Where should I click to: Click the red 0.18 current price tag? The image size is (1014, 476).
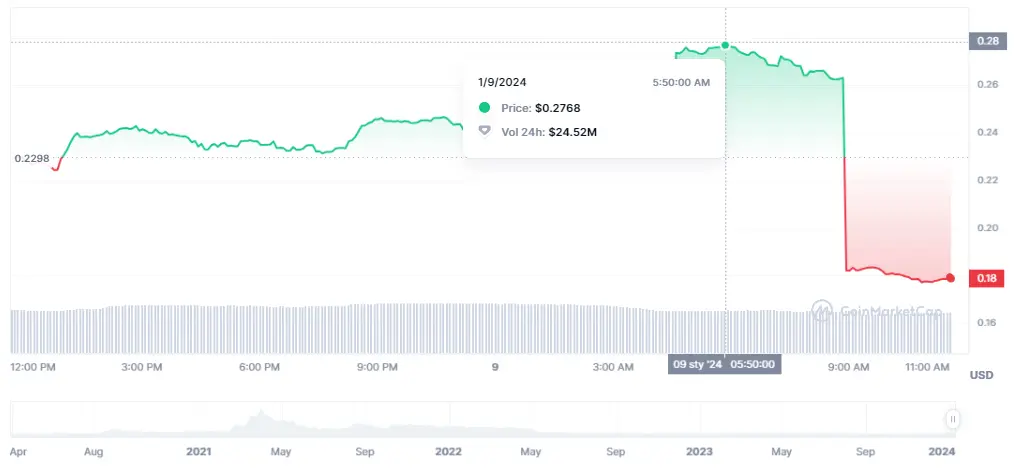click(987, 279)
